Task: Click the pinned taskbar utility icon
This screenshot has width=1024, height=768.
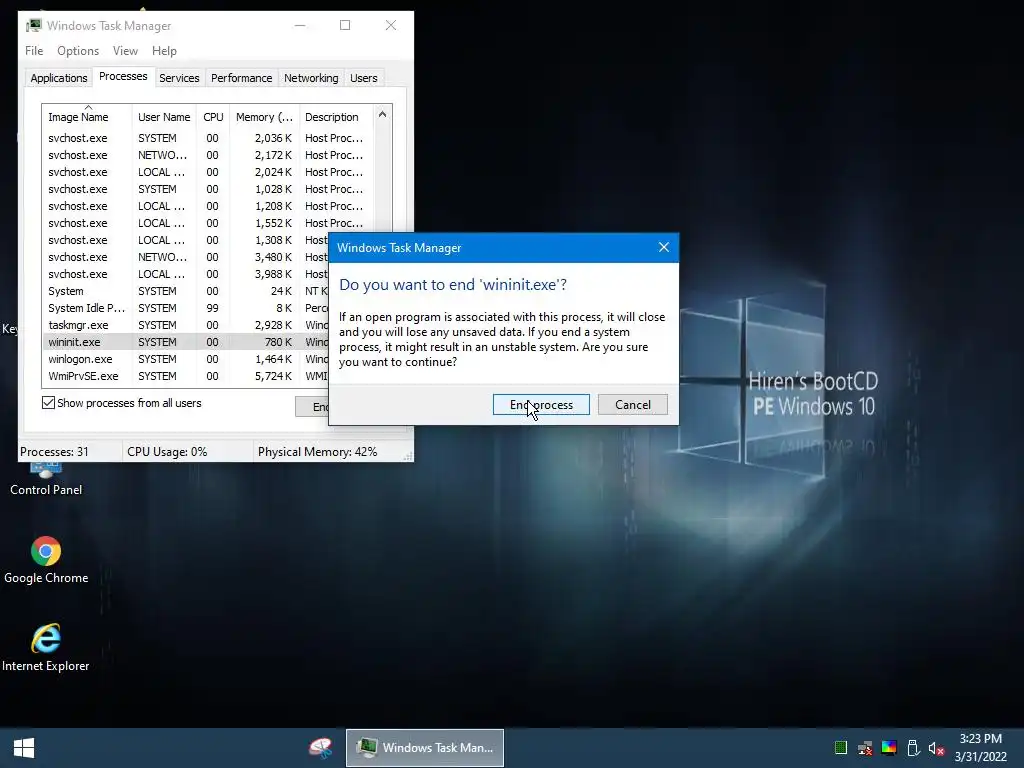Action: pyautogui.click(x=320, y=748)
